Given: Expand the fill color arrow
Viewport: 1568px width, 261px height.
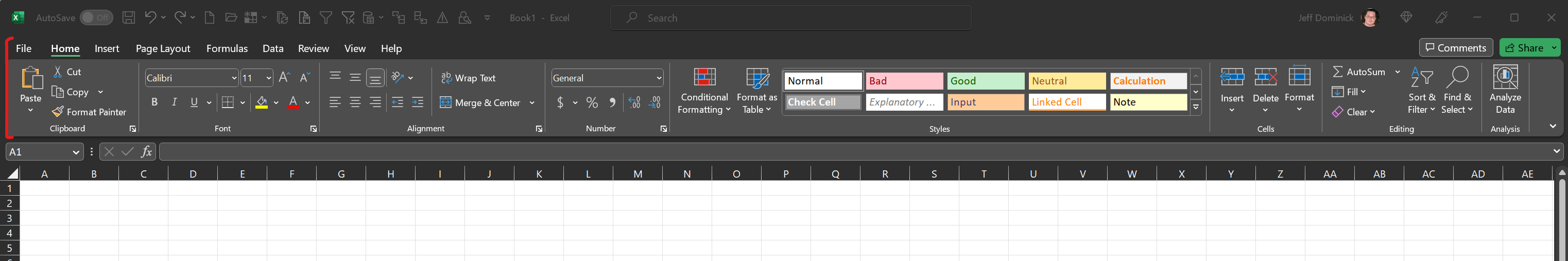Looking at the screenshot, I should click(x=275, y=102).
